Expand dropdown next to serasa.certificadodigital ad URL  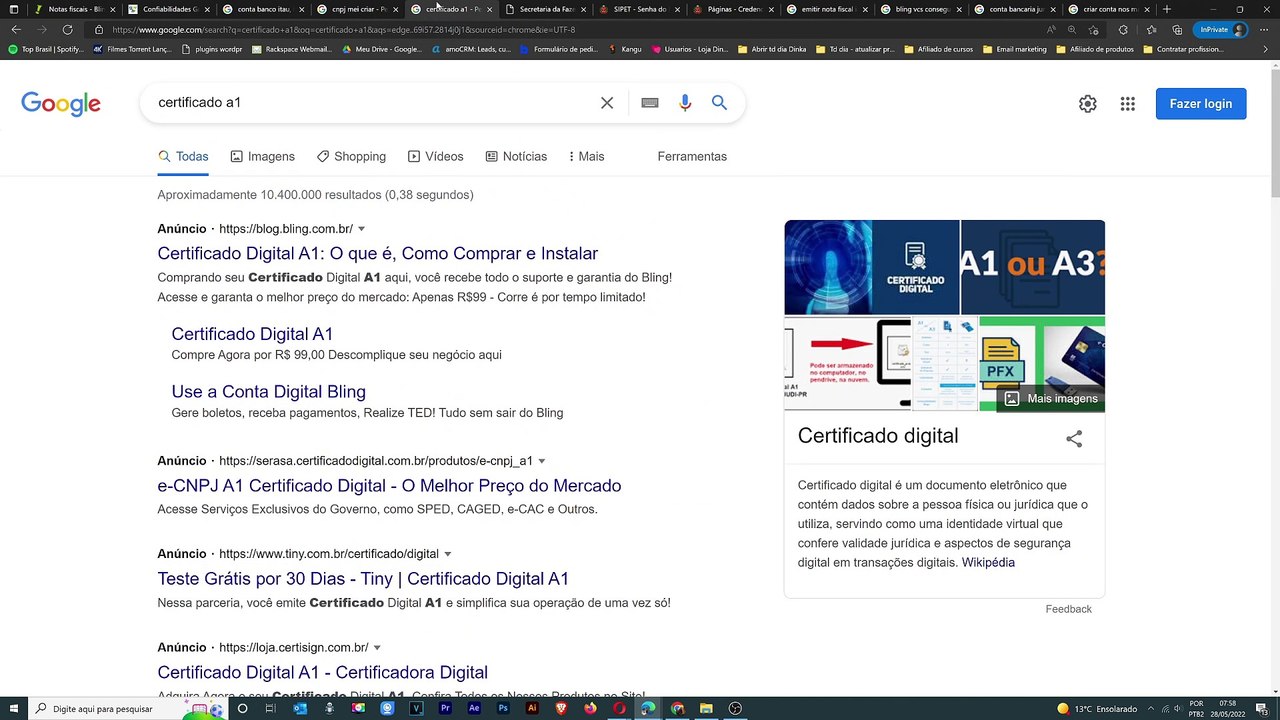[x=542, y=461]
